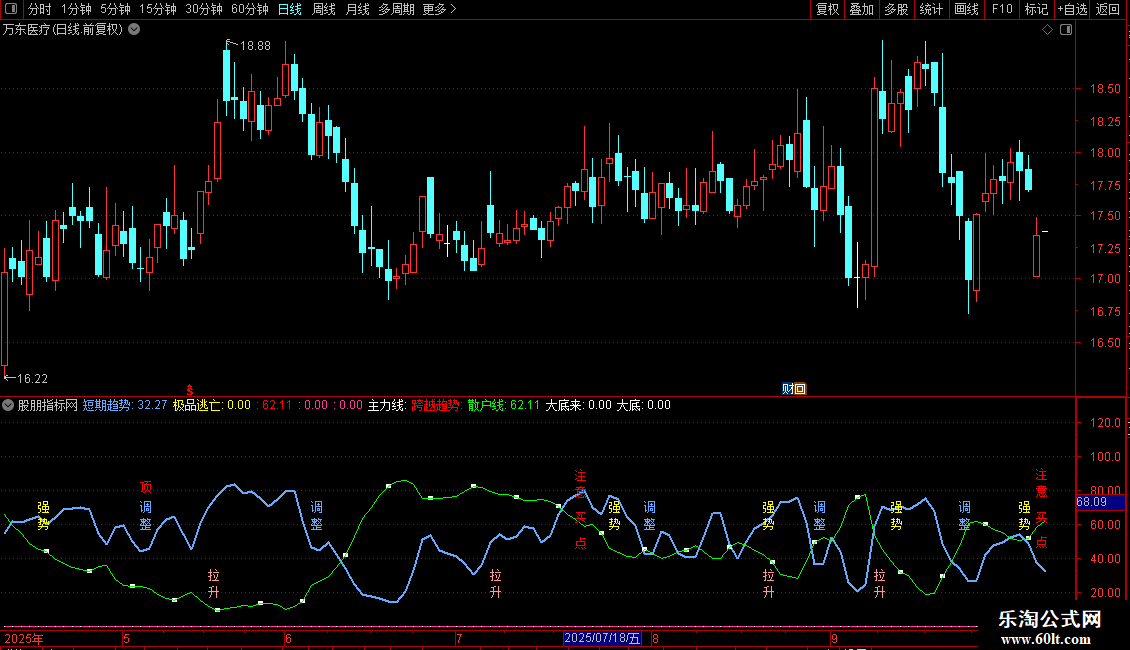
Task: Click the 返回 back button
Action: point(1108,9)
